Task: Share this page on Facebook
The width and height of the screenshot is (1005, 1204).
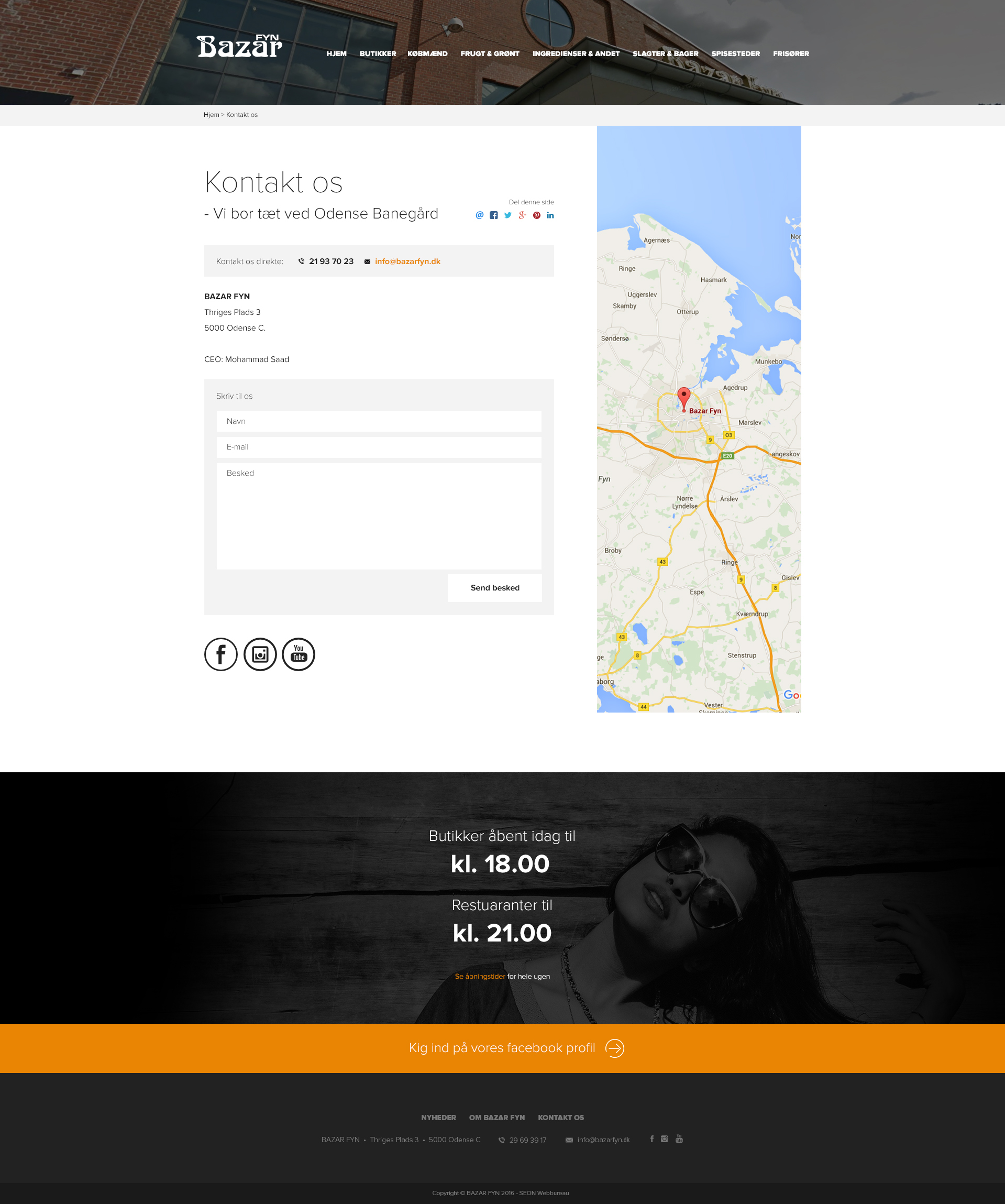Action: [494, 215]
